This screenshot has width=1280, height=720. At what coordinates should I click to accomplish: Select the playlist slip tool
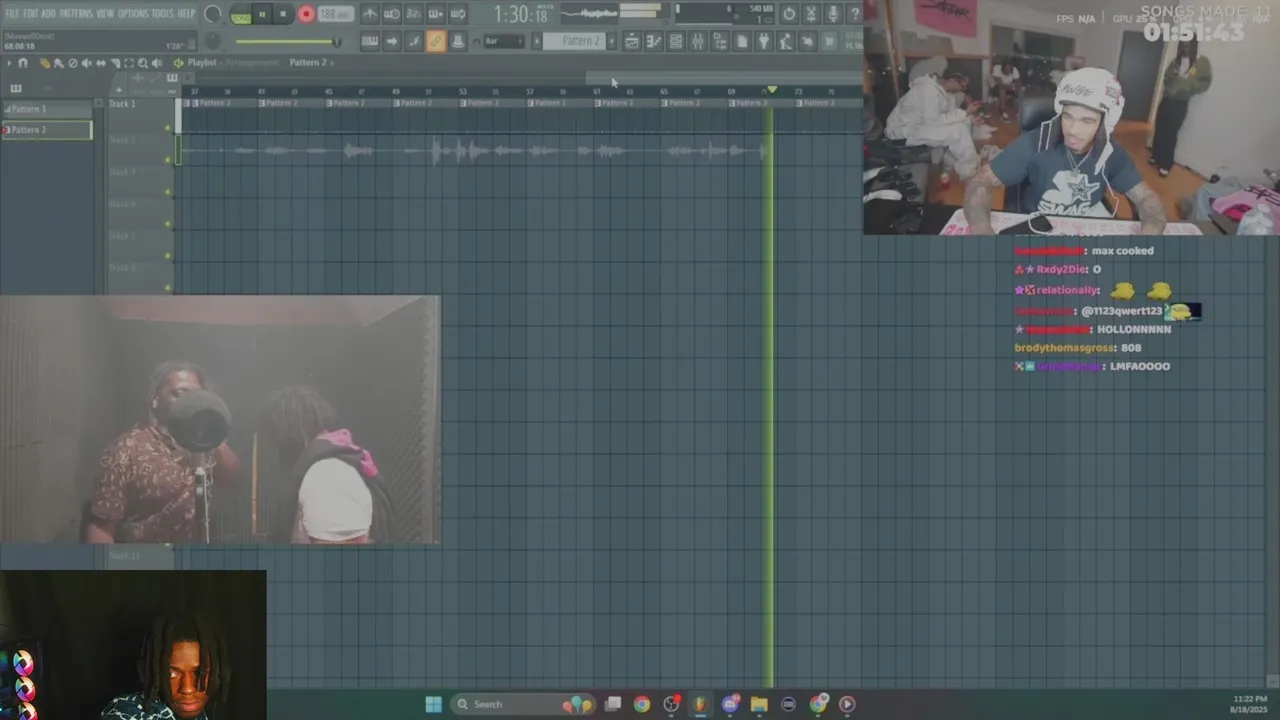pos(101,63)
